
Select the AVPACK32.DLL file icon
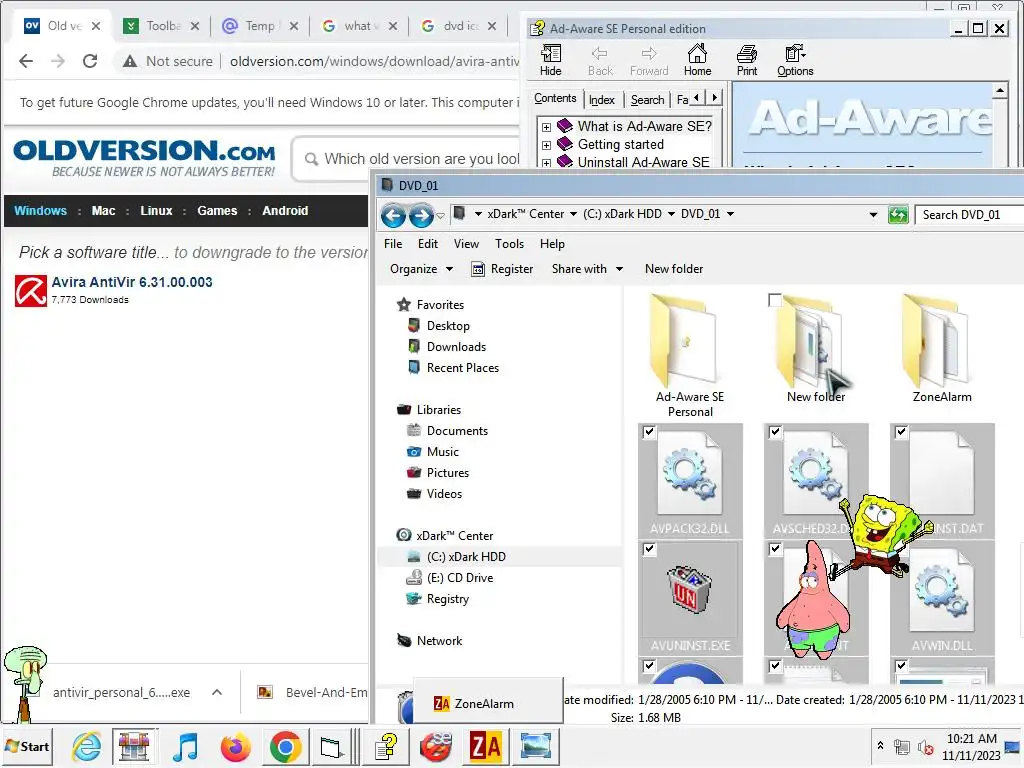(x=690, y=473)
